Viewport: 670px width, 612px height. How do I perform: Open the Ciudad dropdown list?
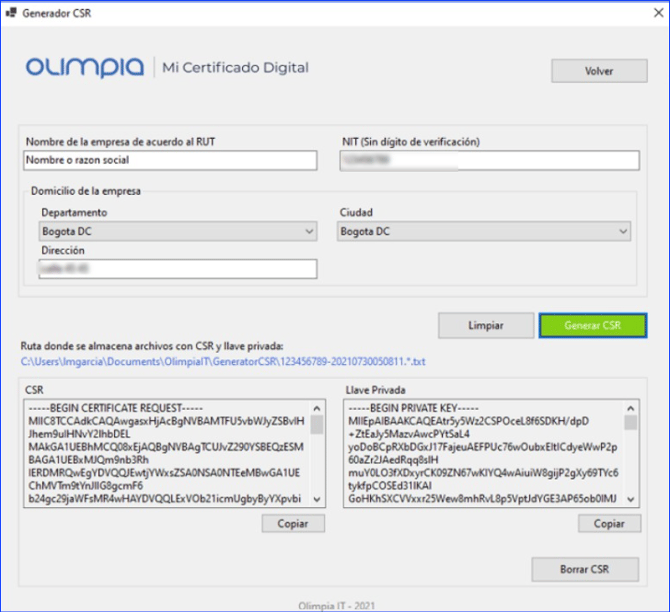[623, 232]
